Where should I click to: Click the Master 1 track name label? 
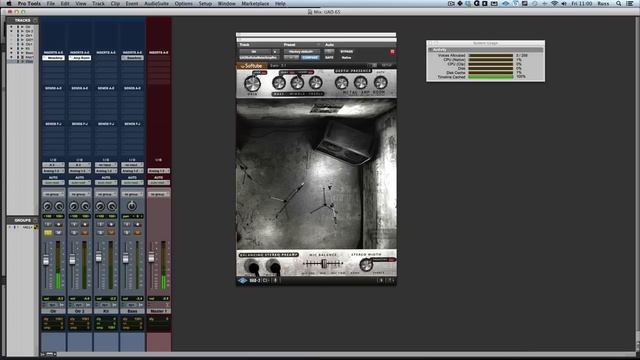point(159,311)
